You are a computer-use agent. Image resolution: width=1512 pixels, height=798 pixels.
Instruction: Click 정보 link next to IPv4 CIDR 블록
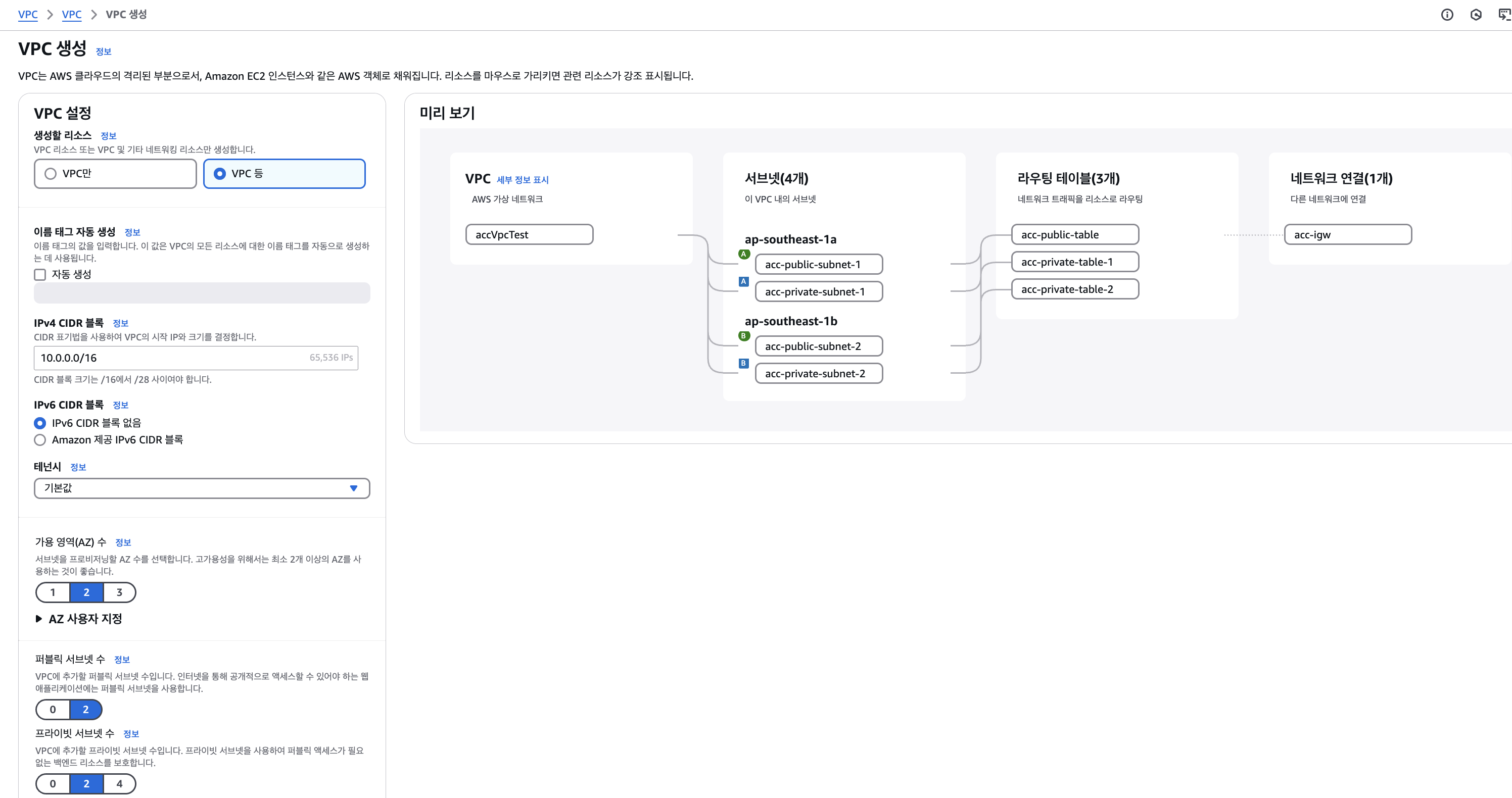(x=120, y=323)
